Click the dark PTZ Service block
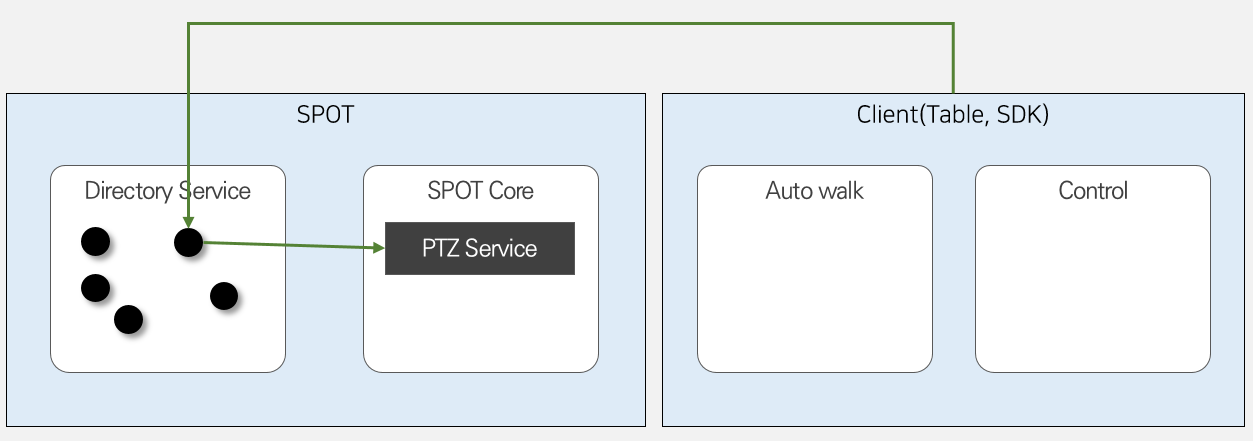 point(479,248)
